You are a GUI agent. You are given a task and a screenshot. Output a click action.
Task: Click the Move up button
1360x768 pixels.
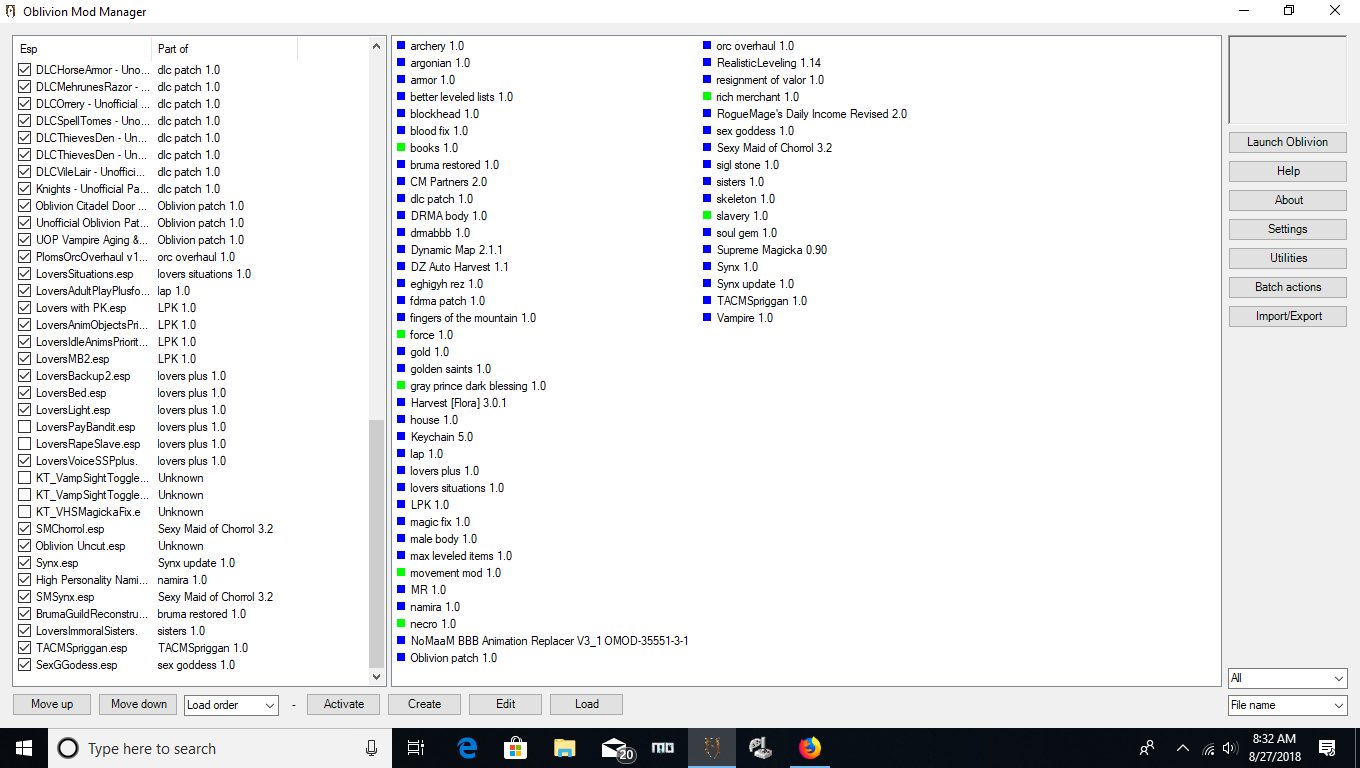pyautogui.click(x=52, y=704)
